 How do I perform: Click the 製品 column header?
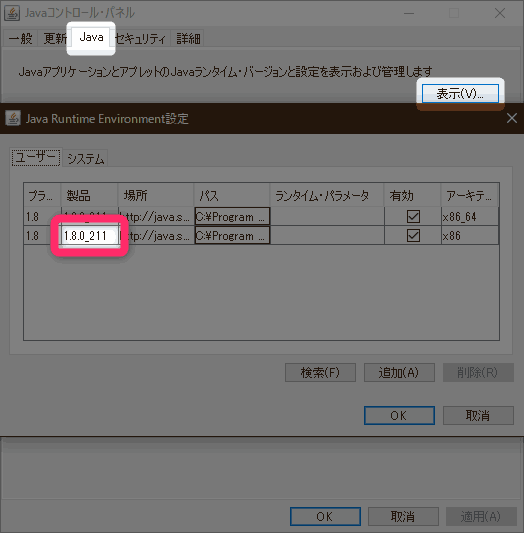pyautogui.click(x=89, y=195)
